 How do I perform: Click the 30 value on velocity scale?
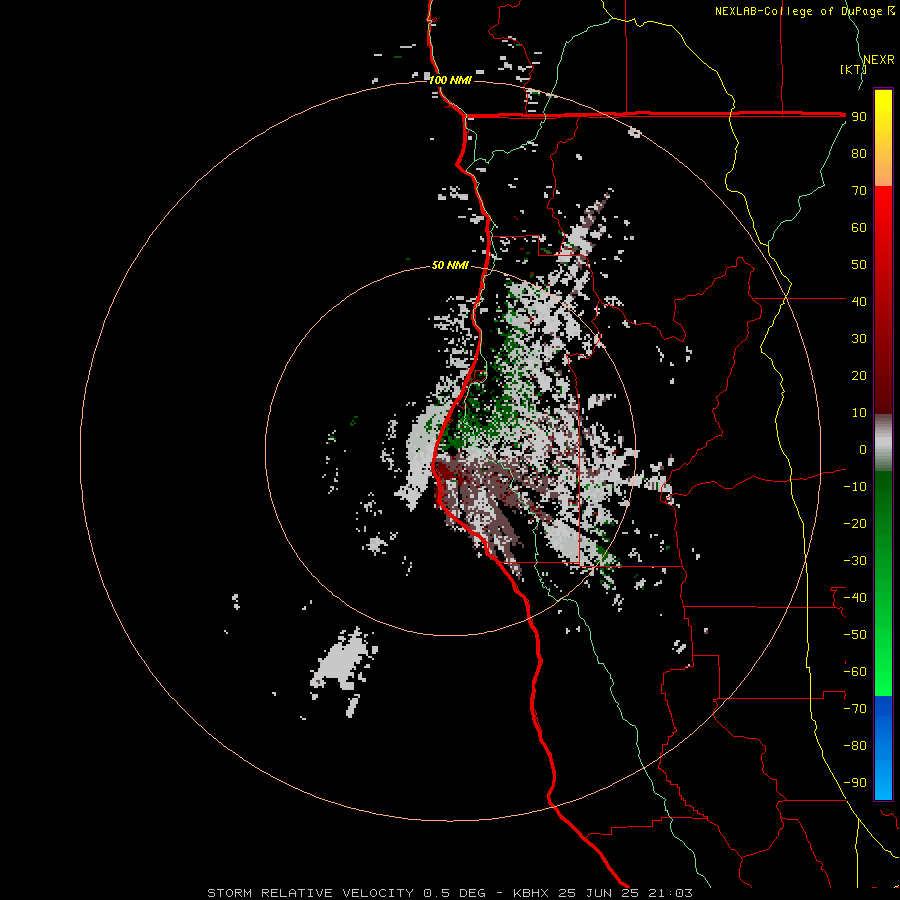(x=859, y=339)
